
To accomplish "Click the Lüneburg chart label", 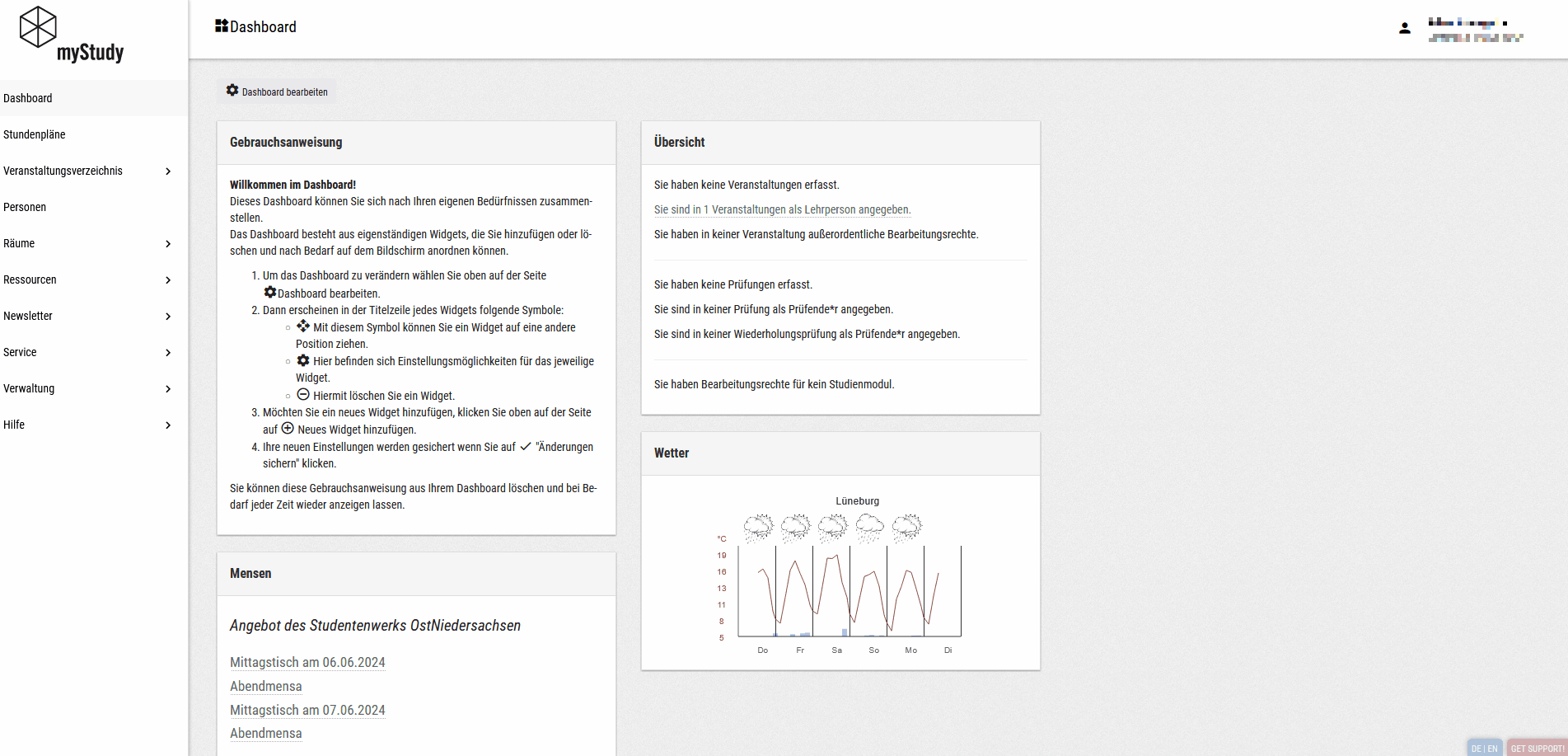I will tap(858, 500).
